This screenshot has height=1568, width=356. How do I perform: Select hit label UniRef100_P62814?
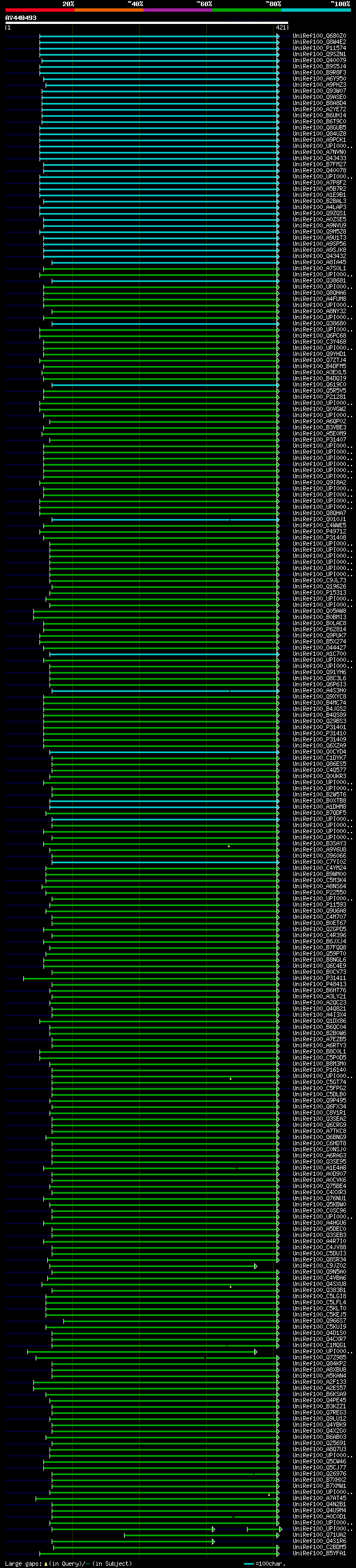point(319,630)
